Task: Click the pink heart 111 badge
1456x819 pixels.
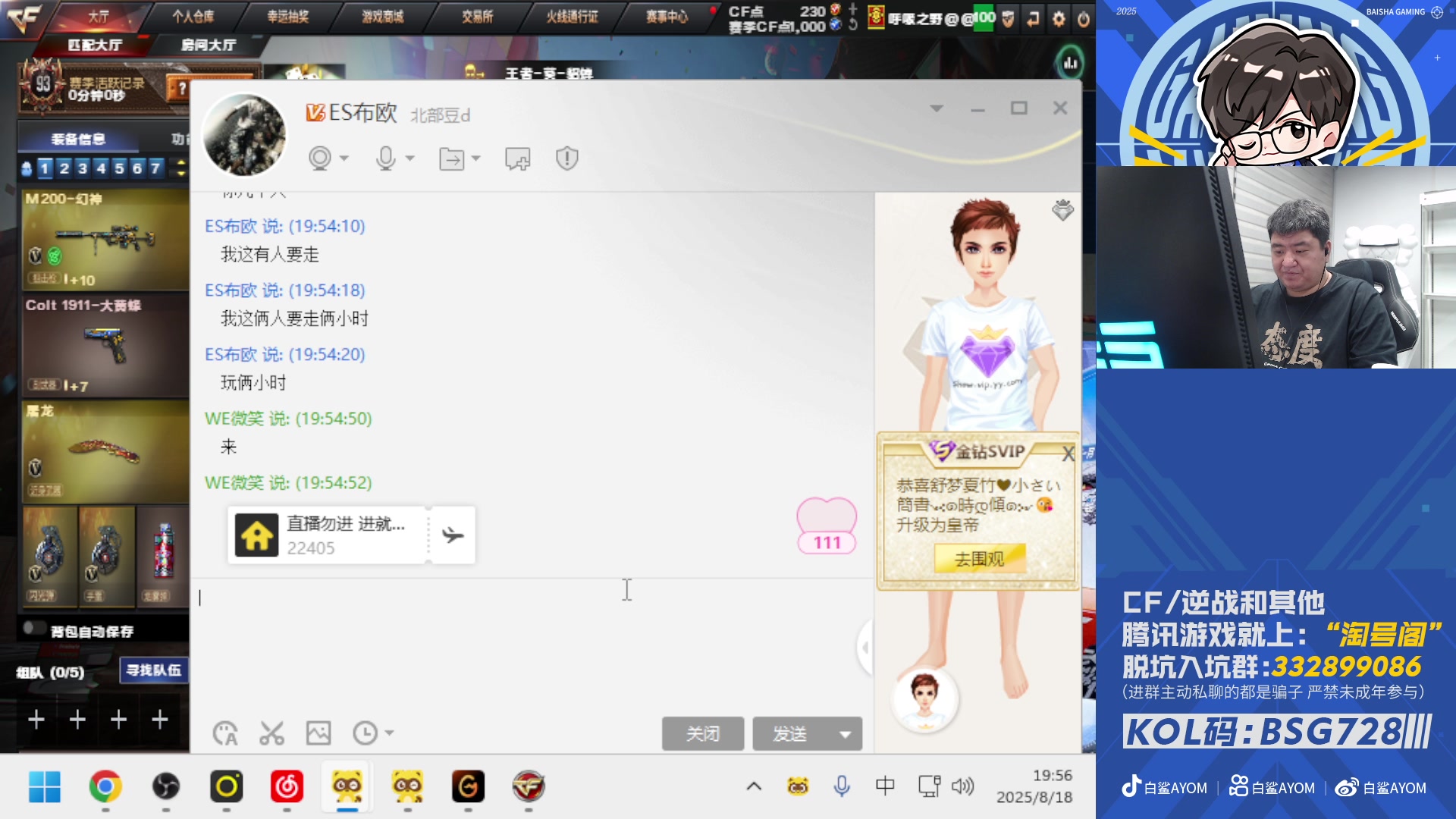Action: pos(827,526)
